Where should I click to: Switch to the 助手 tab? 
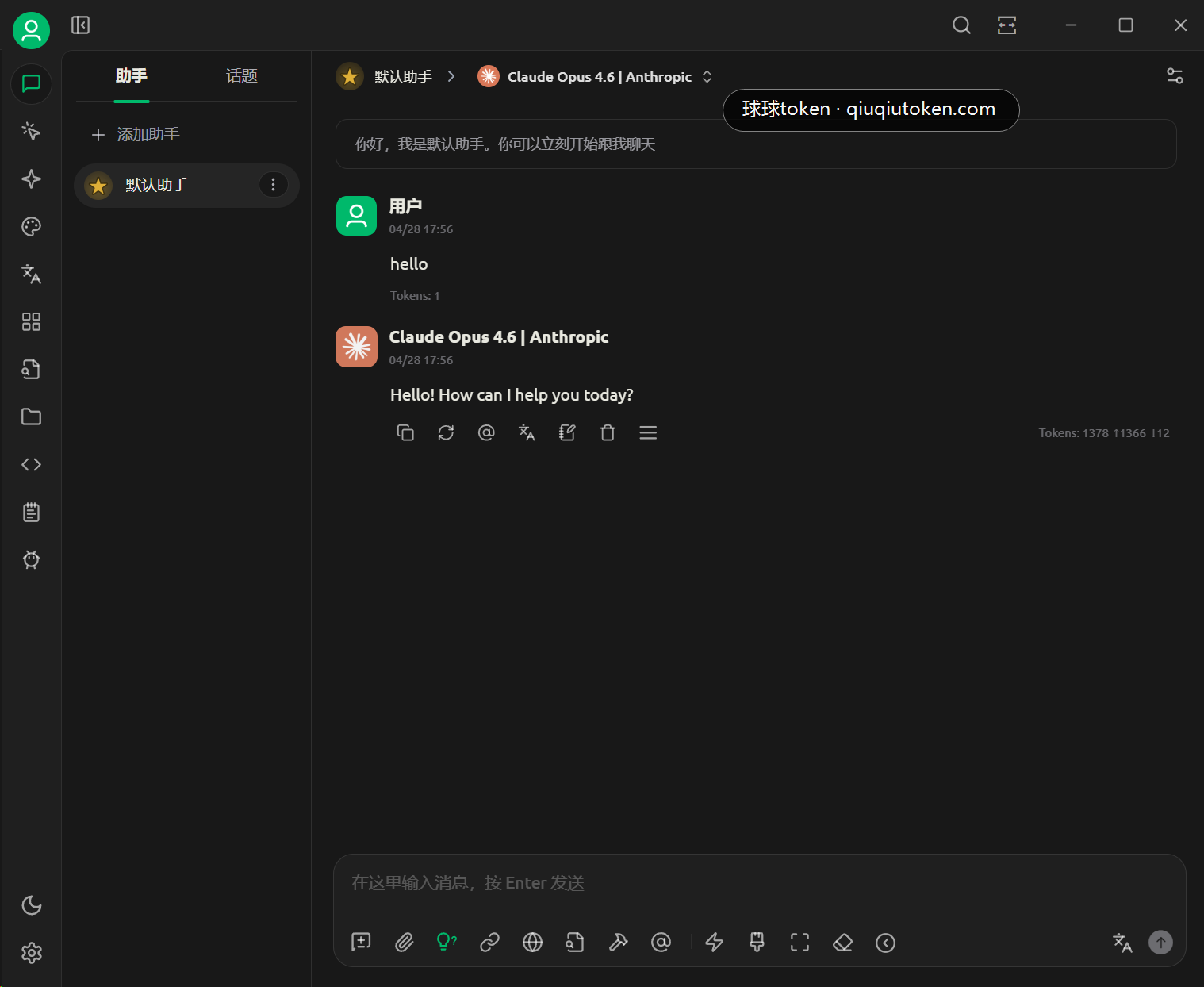tap(132, 76)
